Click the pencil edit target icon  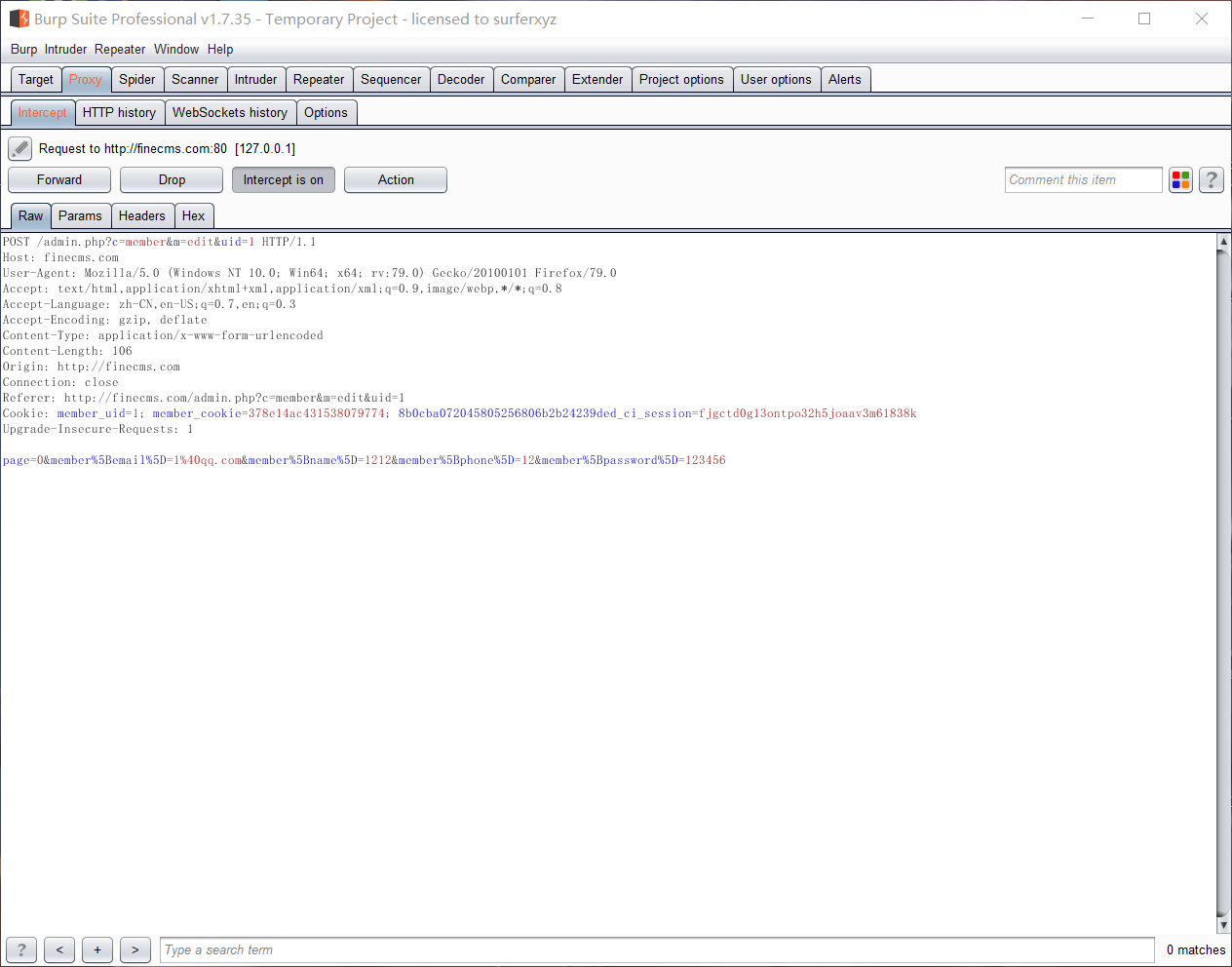(x=20, y=148)
